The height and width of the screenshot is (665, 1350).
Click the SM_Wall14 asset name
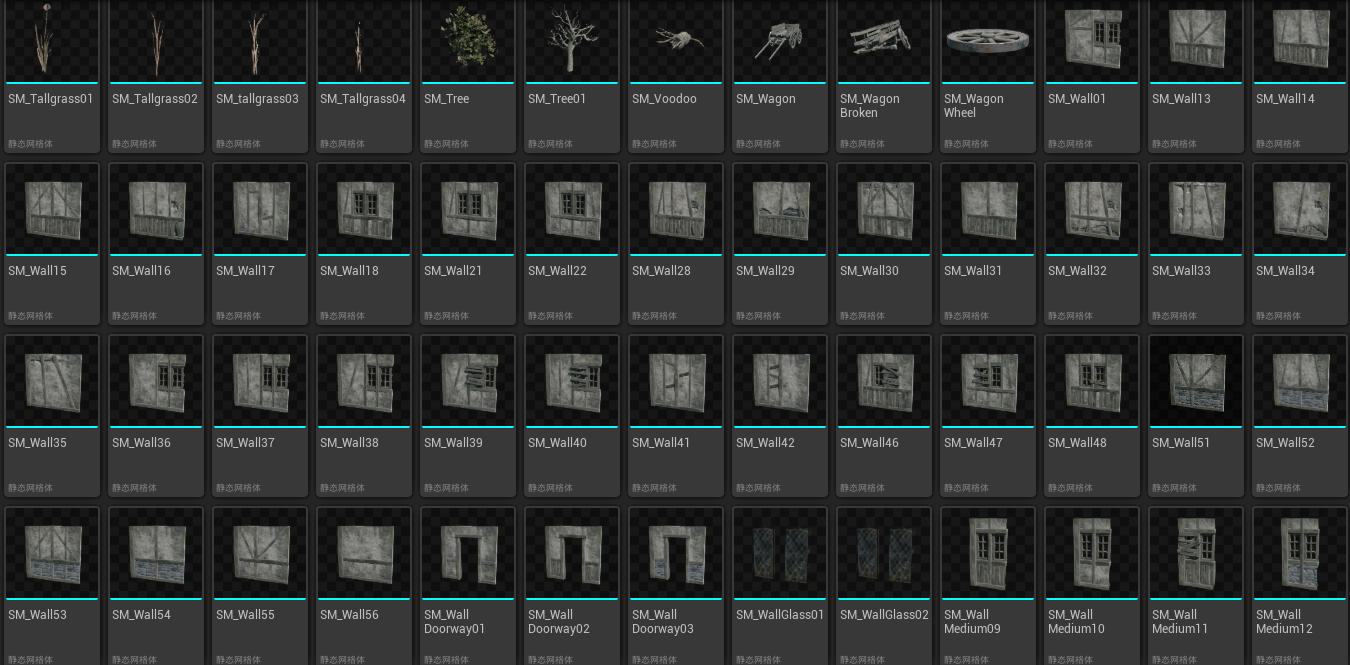tap(1285, 99)
